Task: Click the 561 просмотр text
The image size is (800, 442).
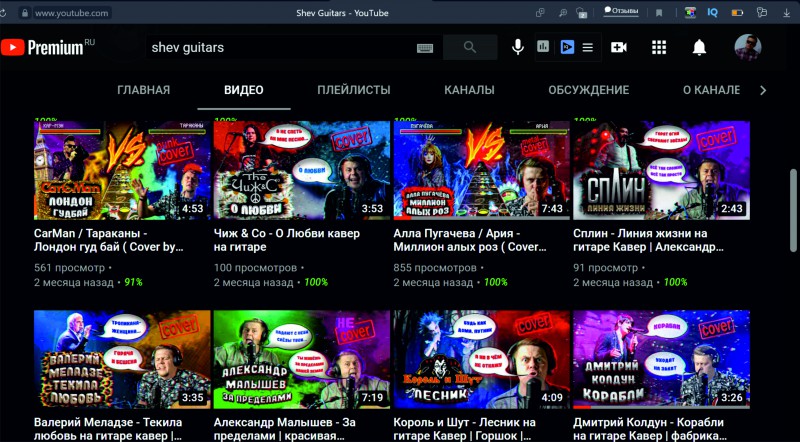Action: tap(69, 267)
